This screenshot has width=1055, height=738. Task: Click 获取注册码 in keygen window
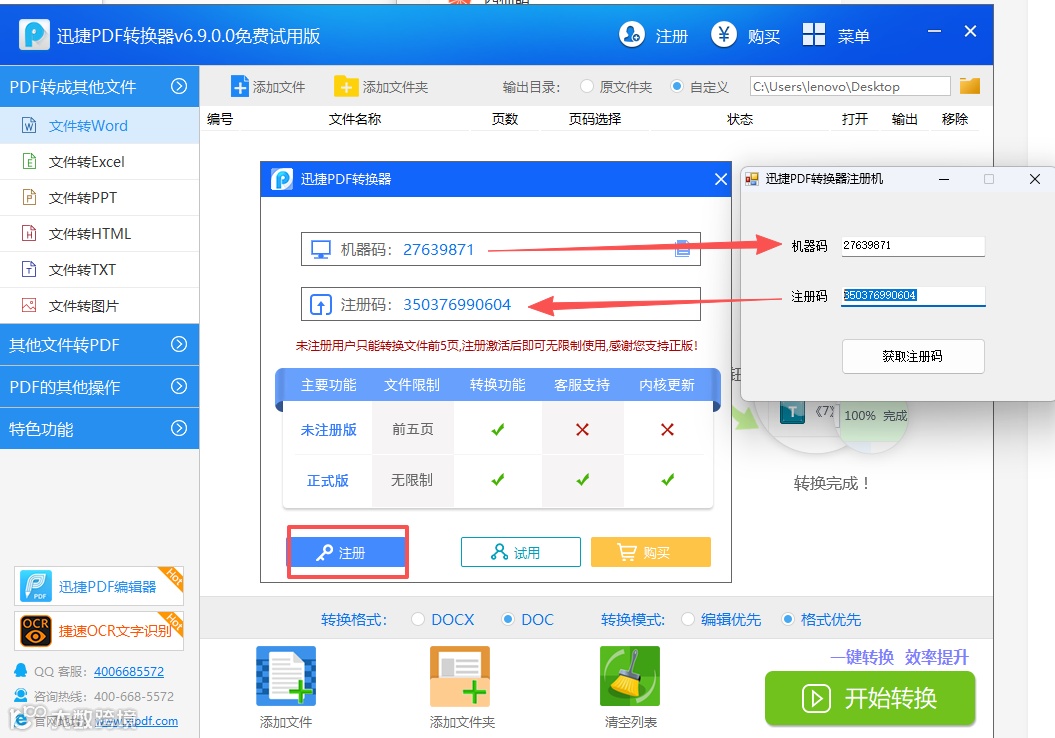coord(913,357)
